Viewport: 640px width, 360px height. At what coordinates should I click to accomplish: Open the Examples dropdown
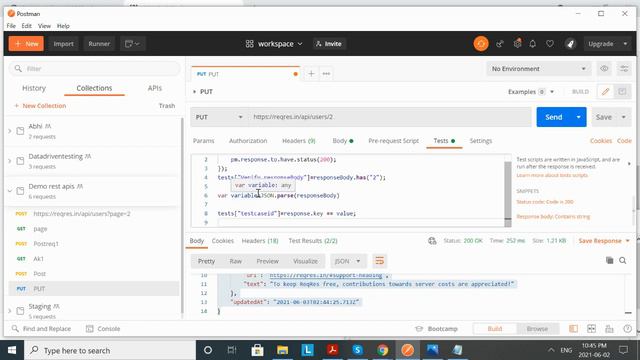pyautogui.click(x=531, y=91)
